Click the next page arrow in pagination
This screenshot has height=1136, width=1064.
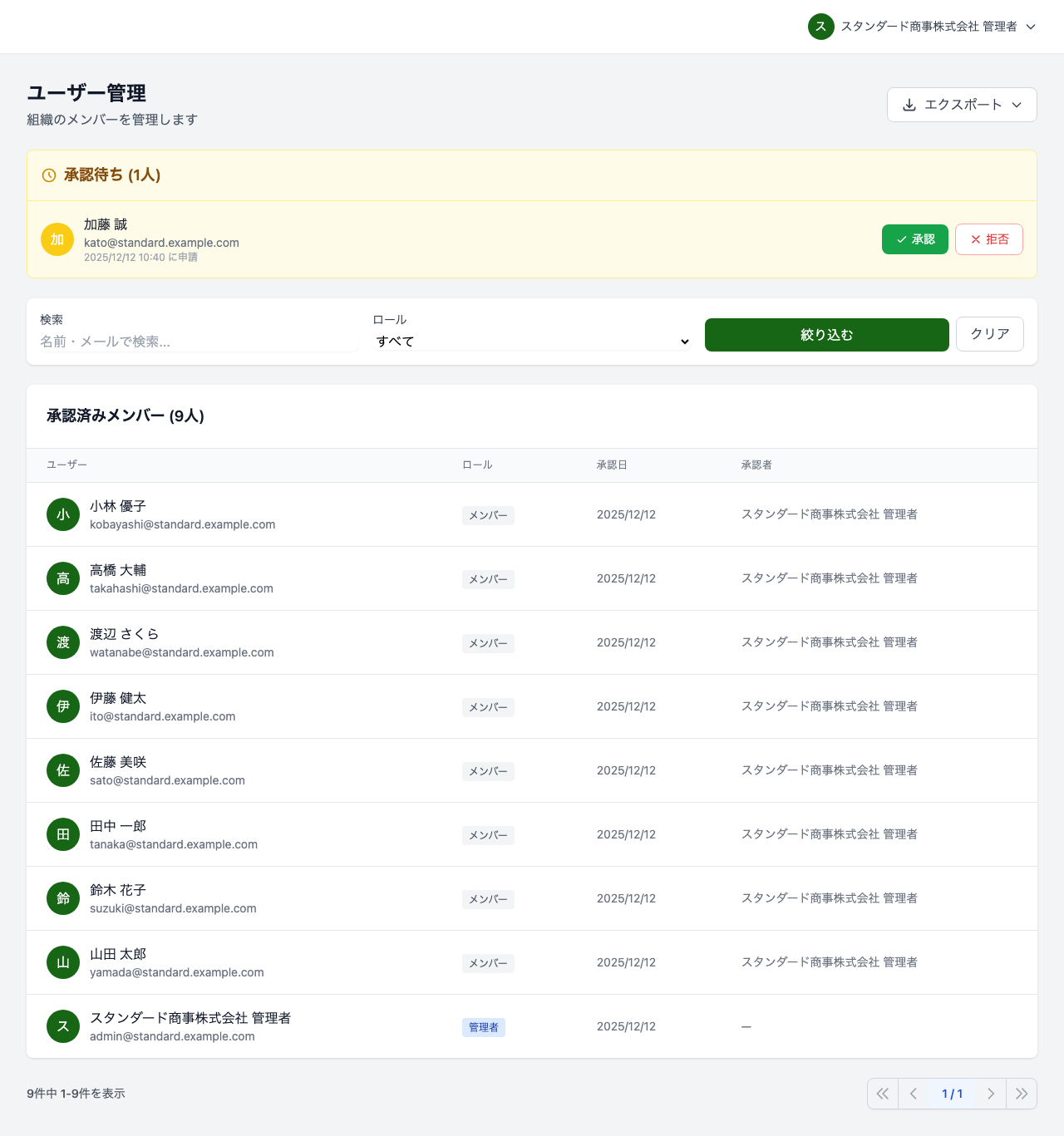(991, 1094)
